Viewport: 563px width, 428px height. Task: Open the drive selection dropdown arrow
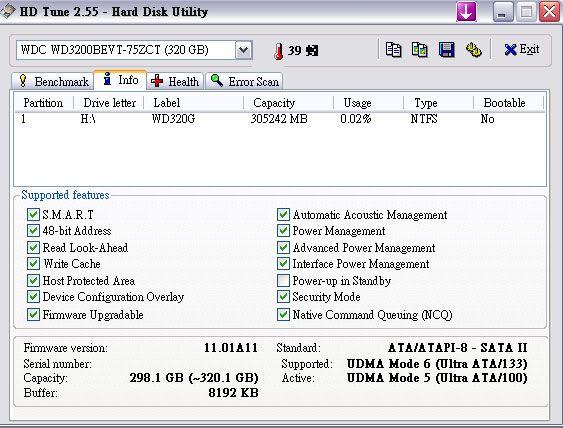243,50
